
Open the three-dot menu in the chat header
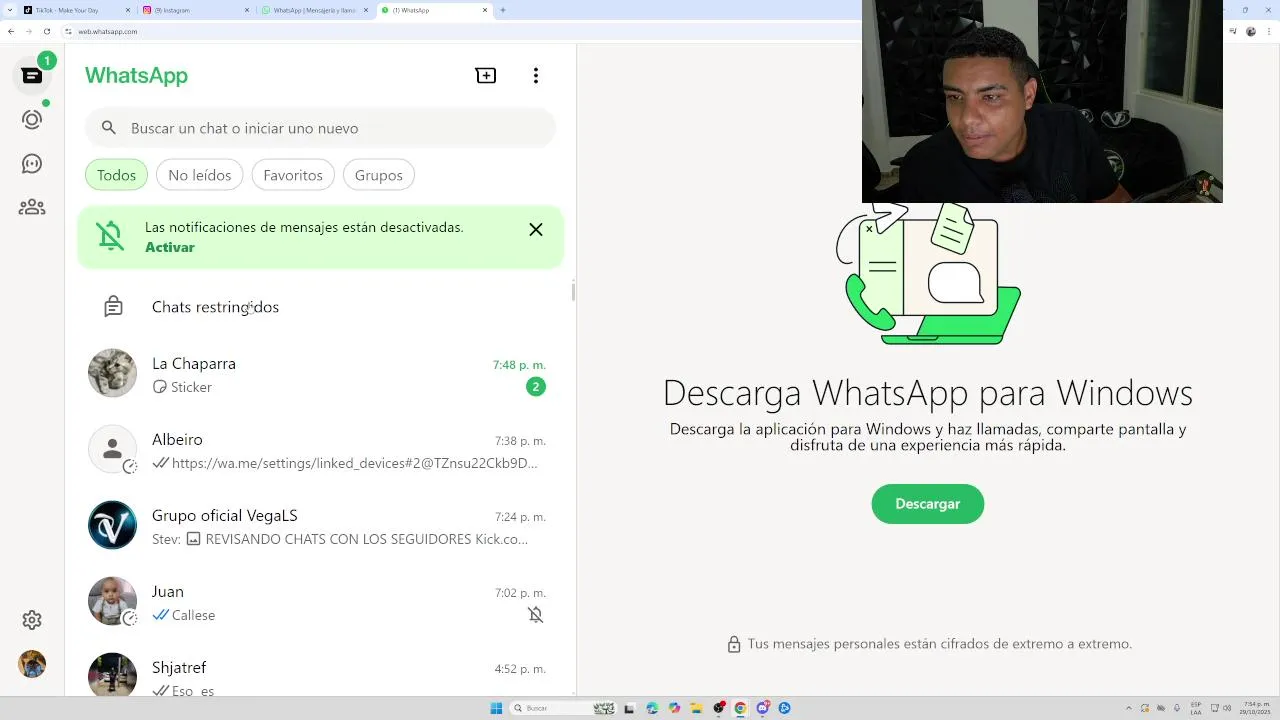pyautogui.click(x=536, y=76)
